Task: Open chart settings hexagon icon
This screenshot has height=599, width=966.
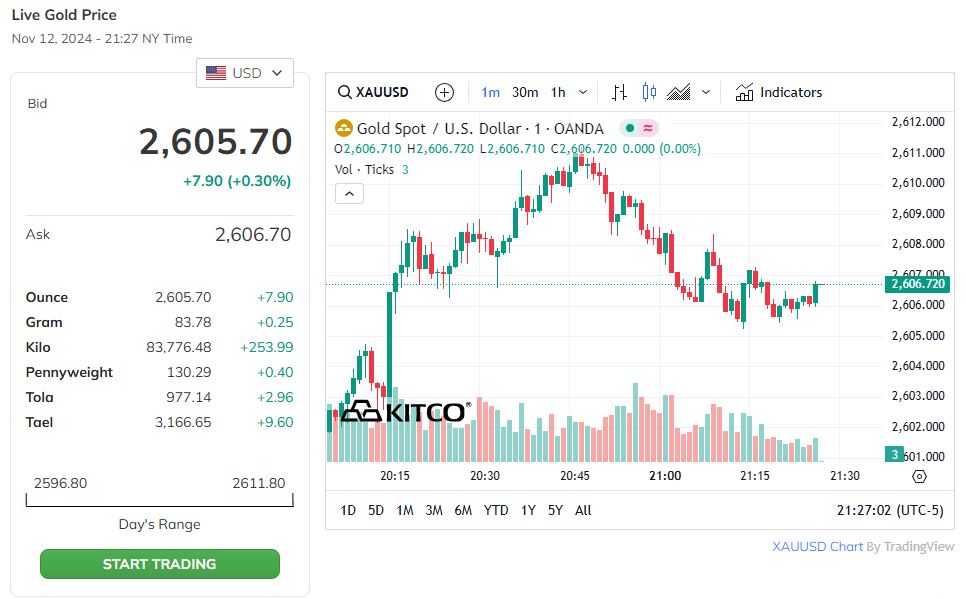Action: (x=920, y=476)
